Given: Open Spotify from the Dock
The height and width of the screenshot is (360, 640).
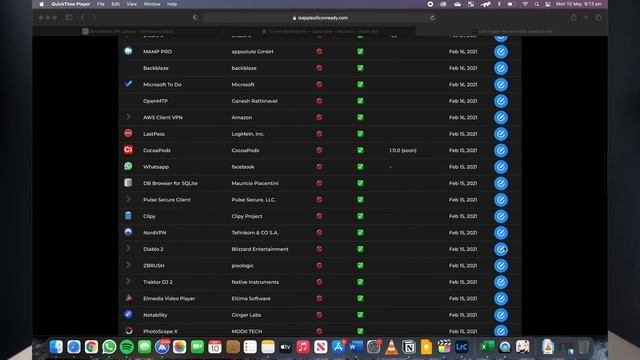Looking at the screenshot, I should pos(127,347).
